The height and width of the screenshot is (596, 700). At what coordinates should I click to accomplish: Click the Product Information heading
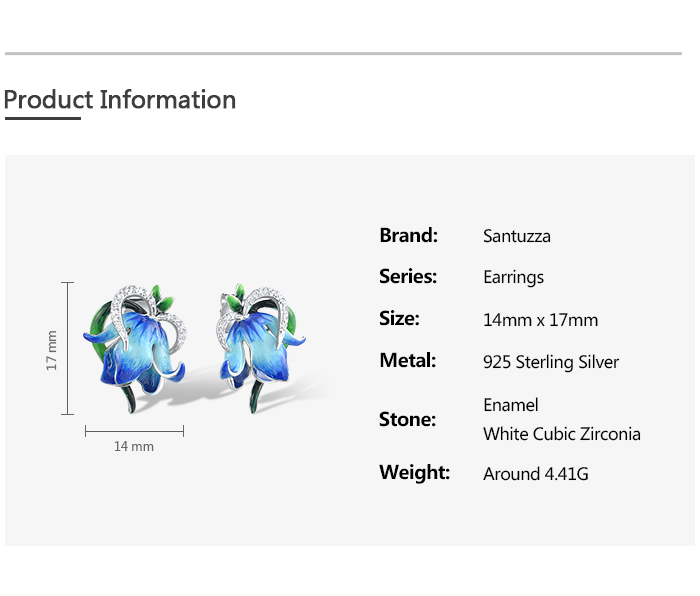click(x=120, y=100)
